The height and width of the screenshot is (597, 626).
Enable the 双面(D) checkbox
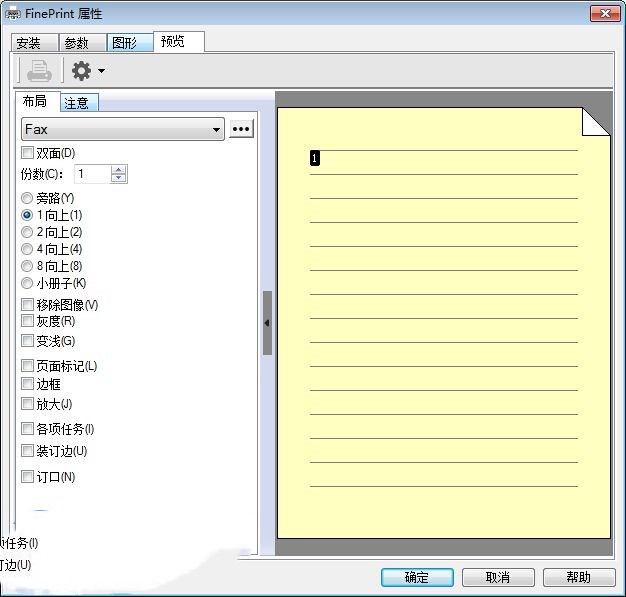point(48,153)
